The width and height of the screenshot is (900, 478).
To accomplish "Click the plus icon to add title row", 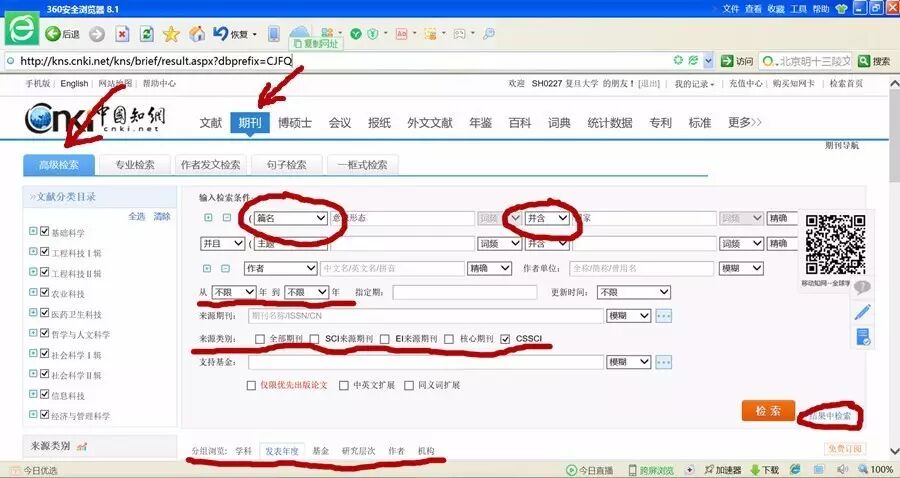I will point(208,218).
